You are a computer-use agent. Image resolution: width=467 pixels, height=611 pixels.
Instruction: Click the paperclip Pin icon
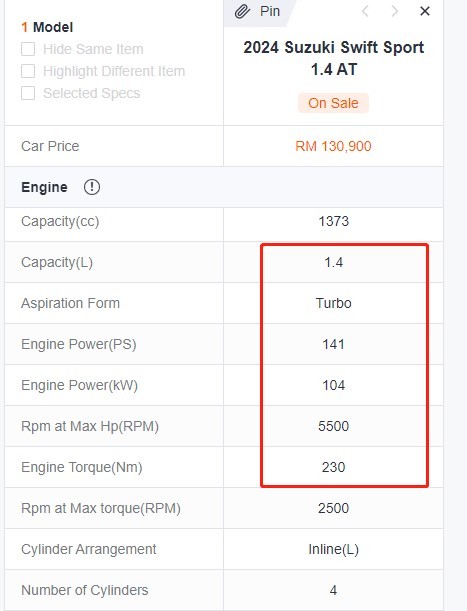[242, 11]
